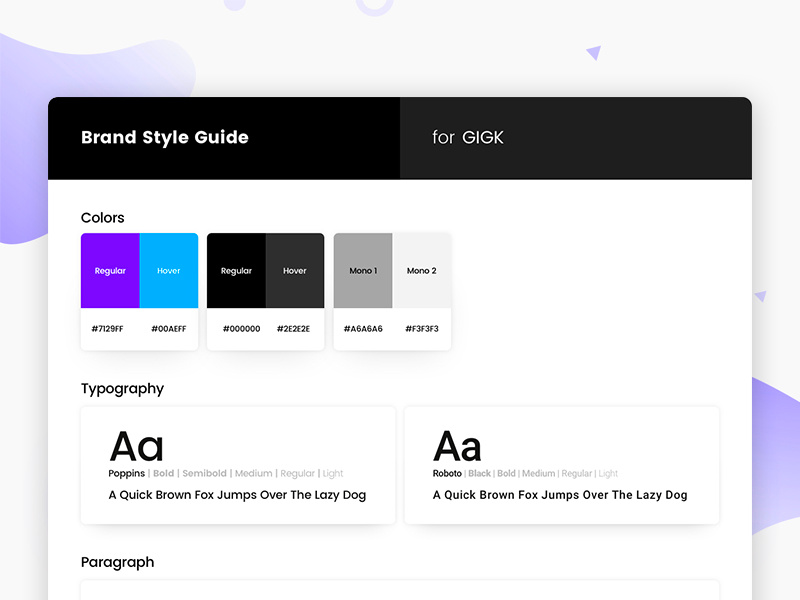Select the purple Regular color swatch
The height and width of the screenshot is (600, 800).
tap(110, 270)
